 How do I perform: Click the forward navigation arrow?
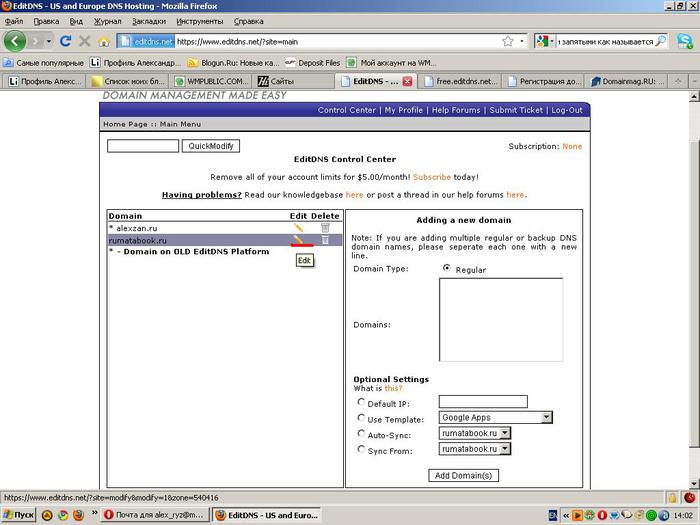click(x=35, y=42)
